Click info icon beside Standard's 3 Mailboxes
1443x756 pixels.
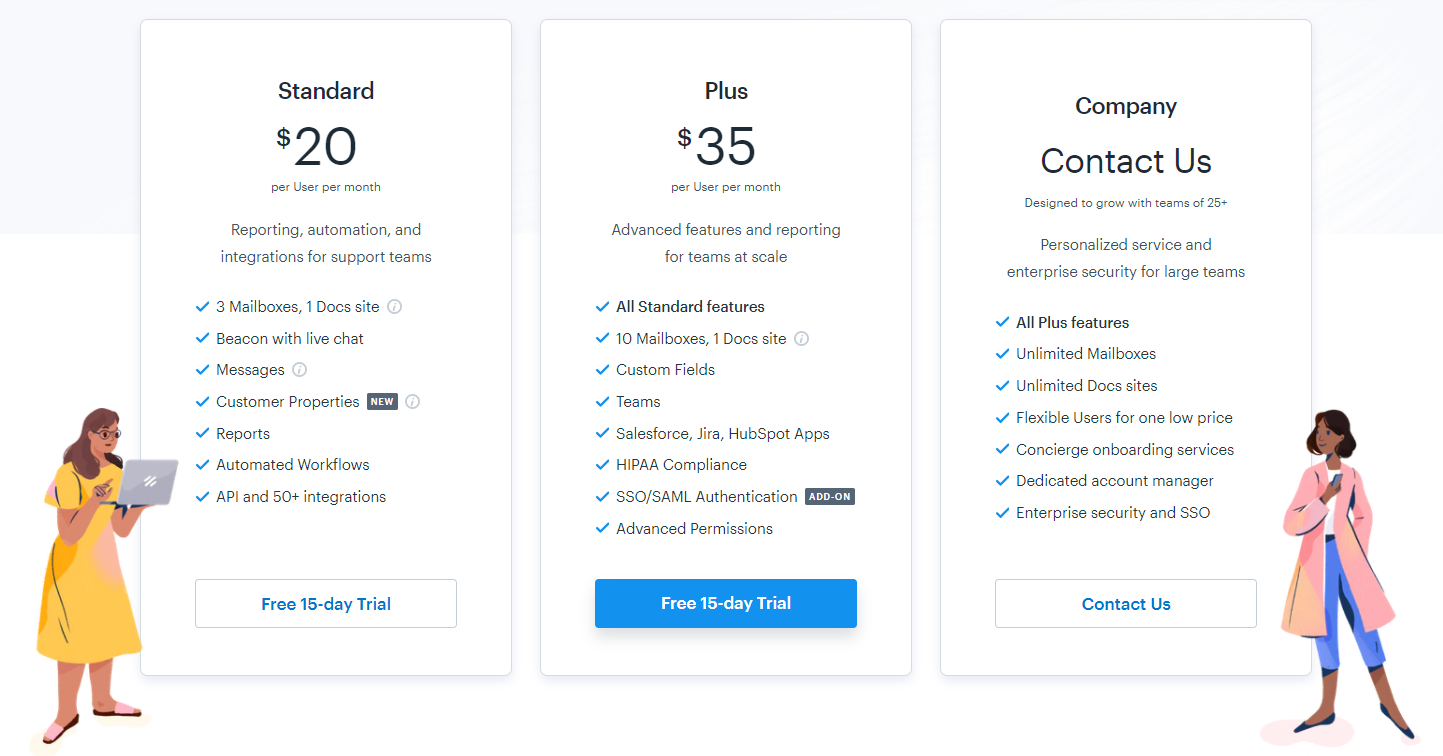[395, 307]
